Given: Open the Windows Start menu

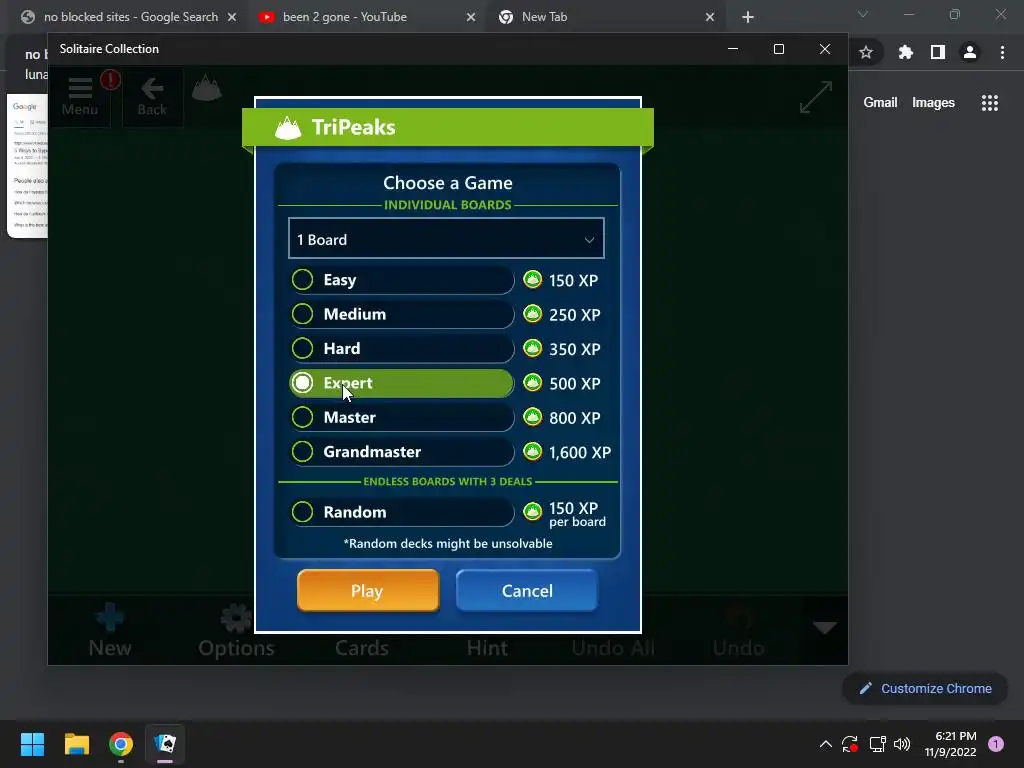Looking at the screenshot, I should pyautogui.click(x=32, y=744).
